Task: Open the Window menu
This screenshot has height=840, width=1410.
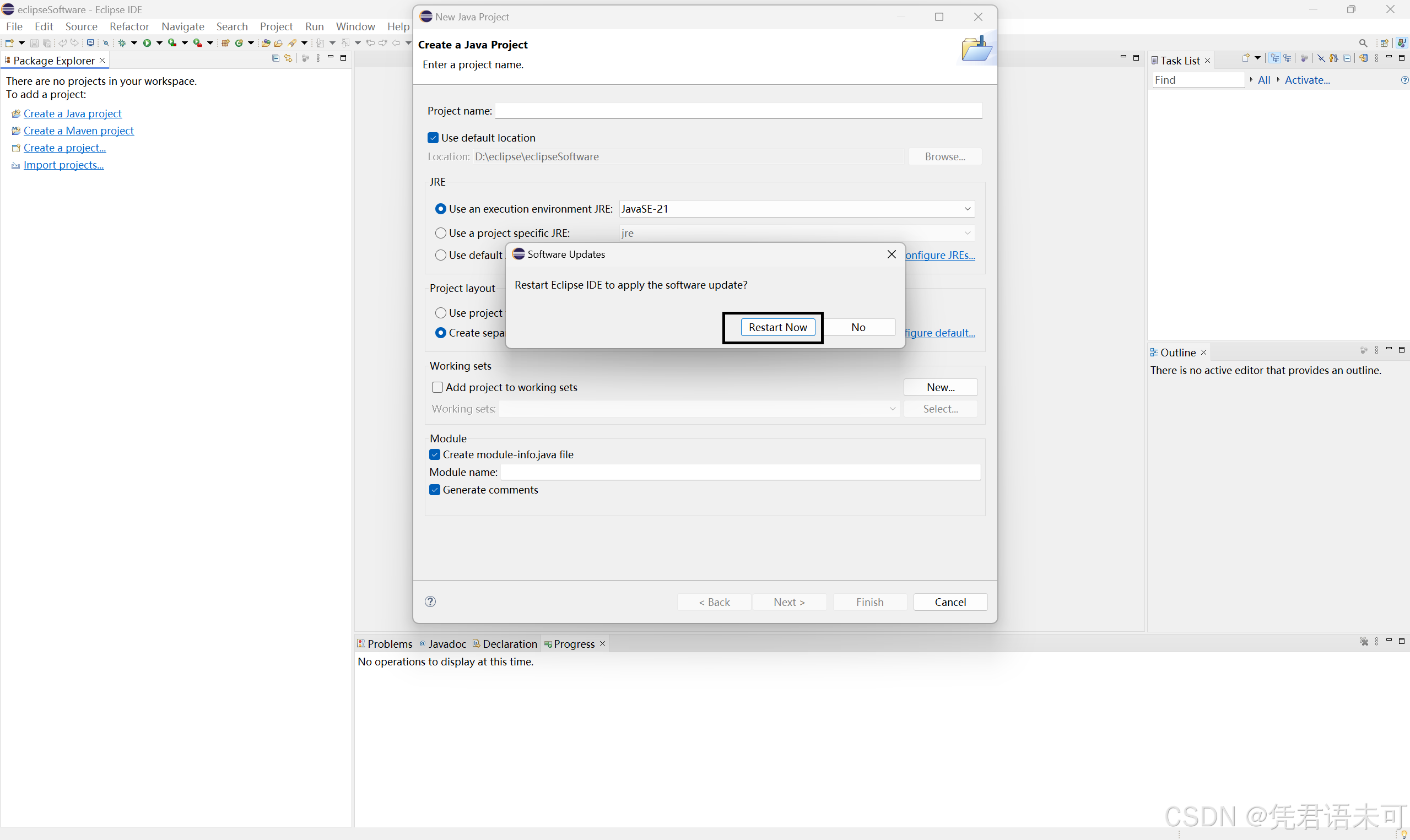Action: point(355,26)
